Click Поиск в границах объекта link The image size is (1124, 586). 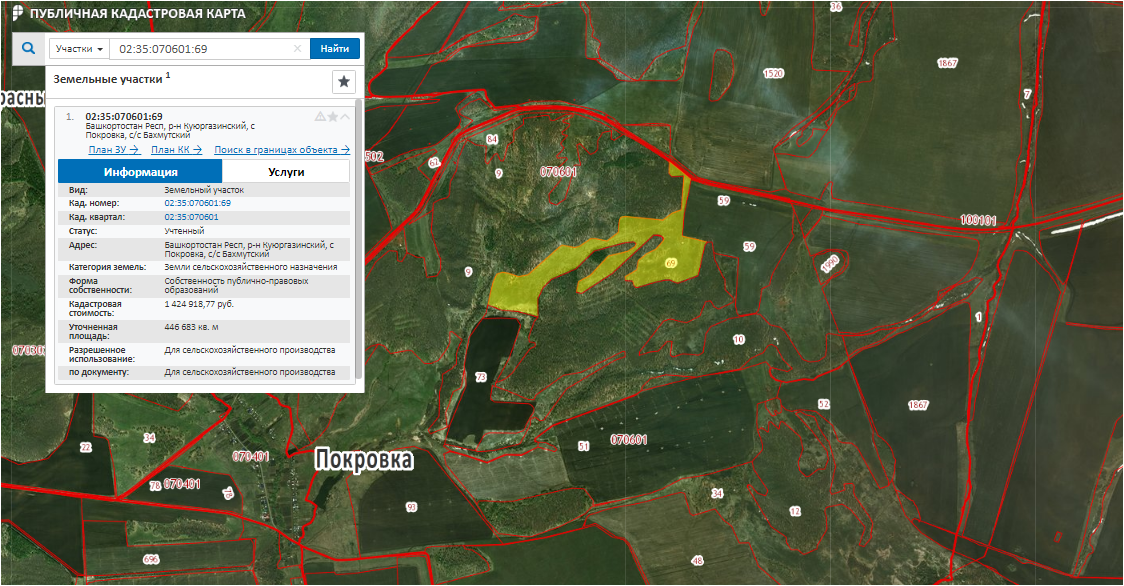click(282, 150)
